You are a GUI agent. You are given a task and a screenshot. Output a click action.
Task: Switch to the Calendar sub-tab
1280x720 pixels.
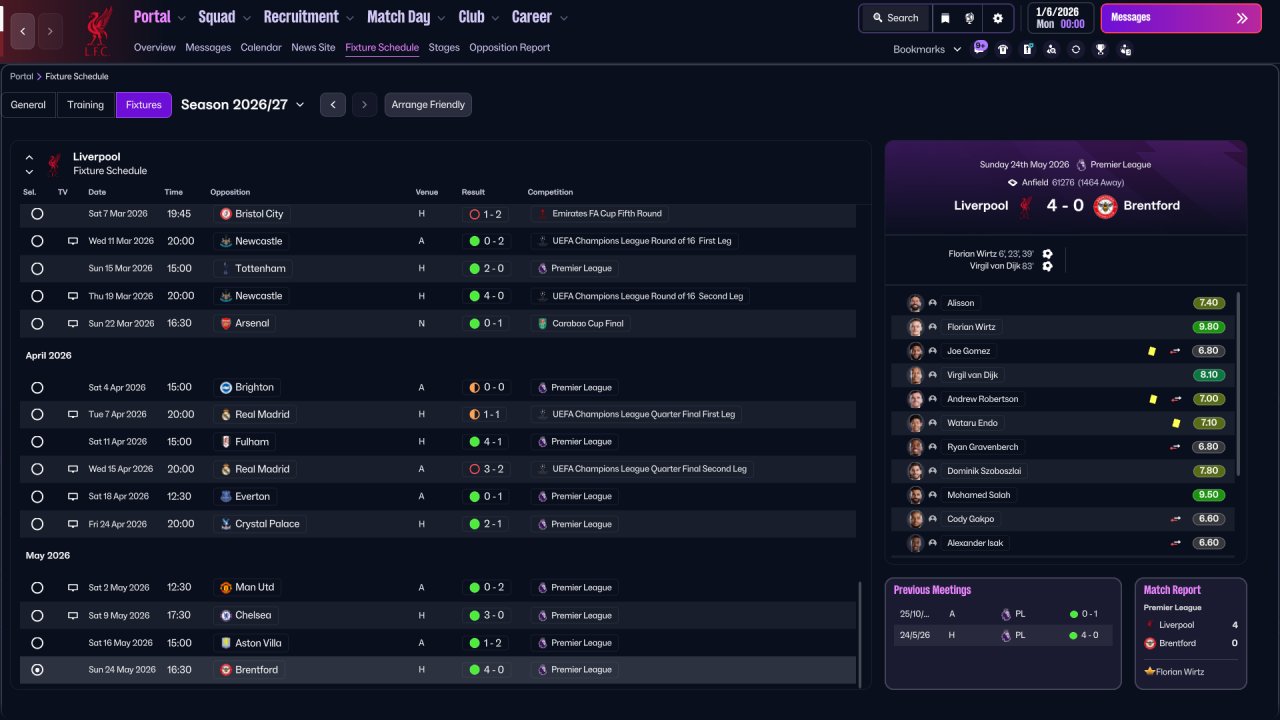tap(261, 47)
